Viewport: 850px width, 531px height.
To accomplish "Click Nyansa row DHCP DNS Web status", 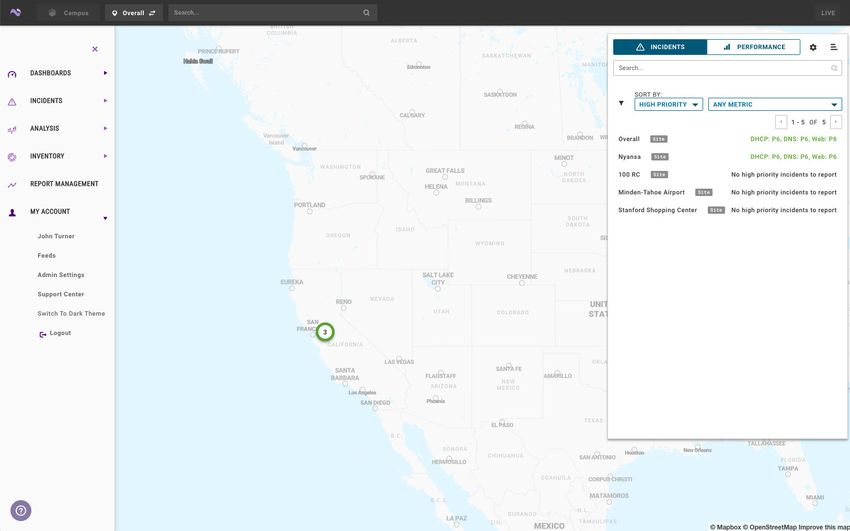I will [x=793, y=157].
